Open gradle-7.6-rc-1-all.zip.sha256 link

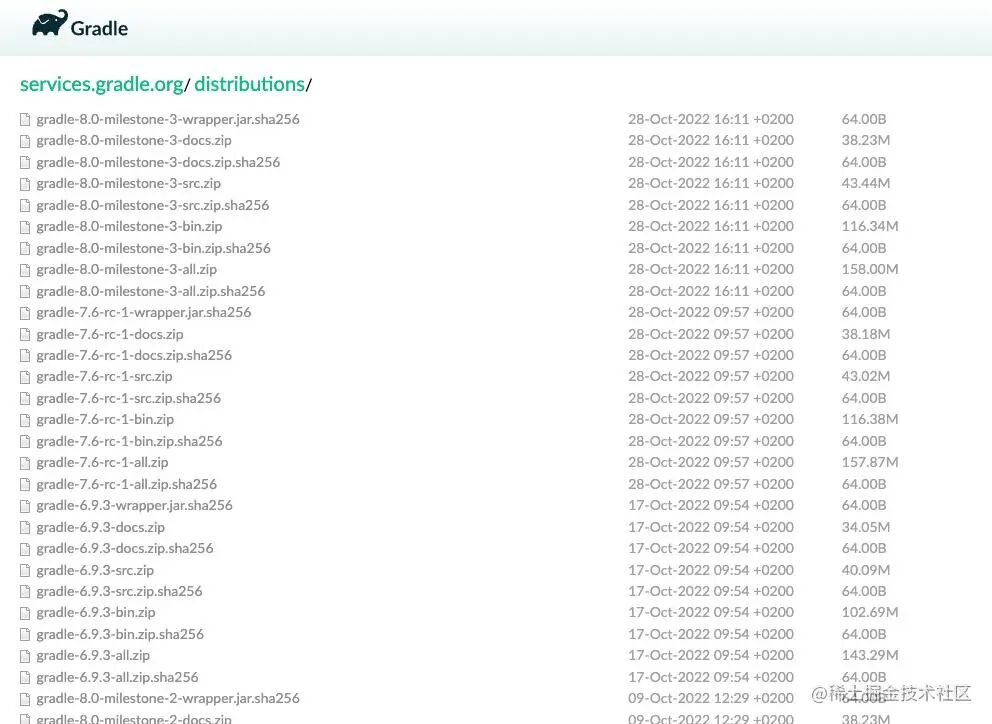[127, 484]
